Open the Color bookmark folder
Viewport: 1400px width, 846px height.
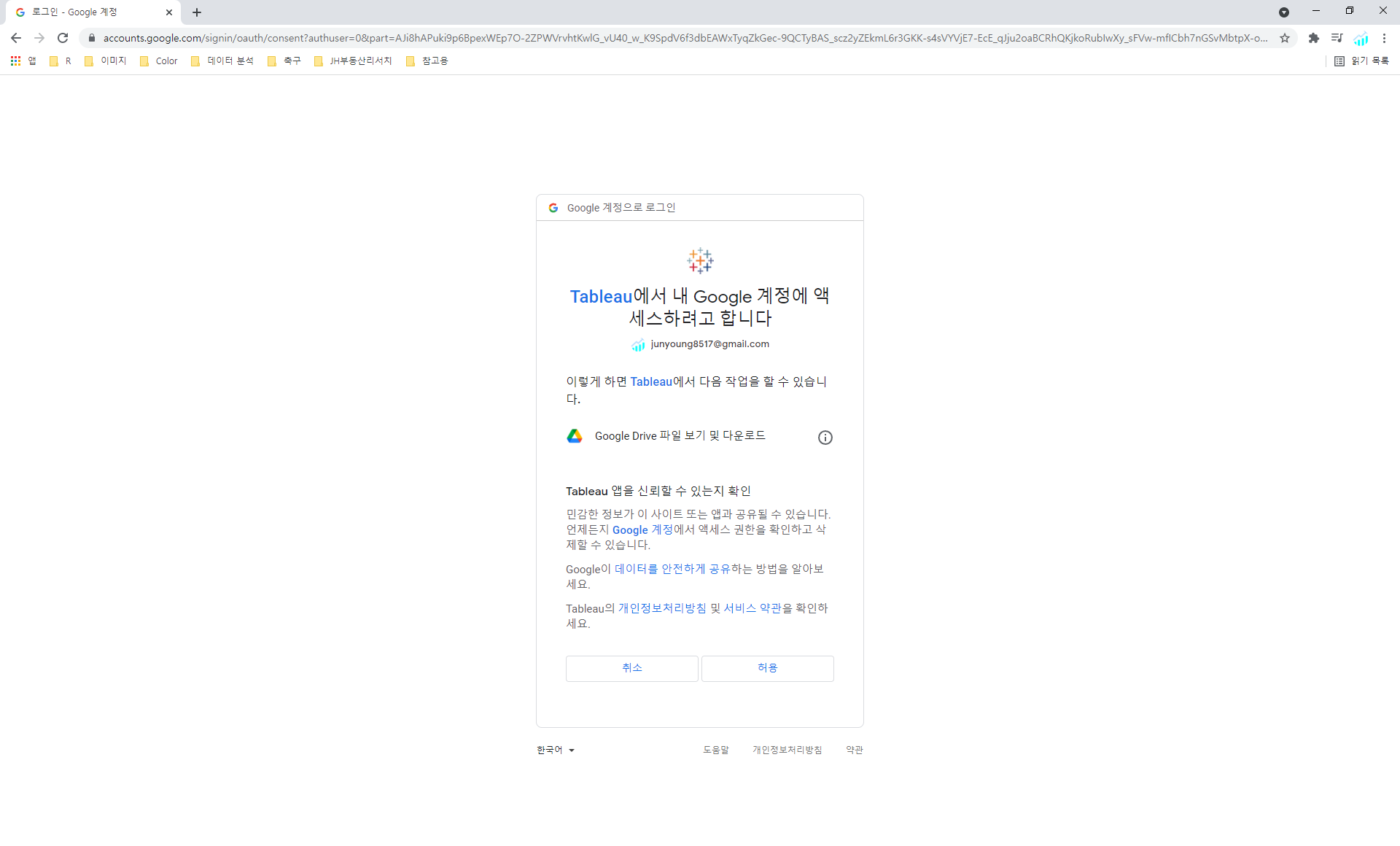(x=159, y=61)
